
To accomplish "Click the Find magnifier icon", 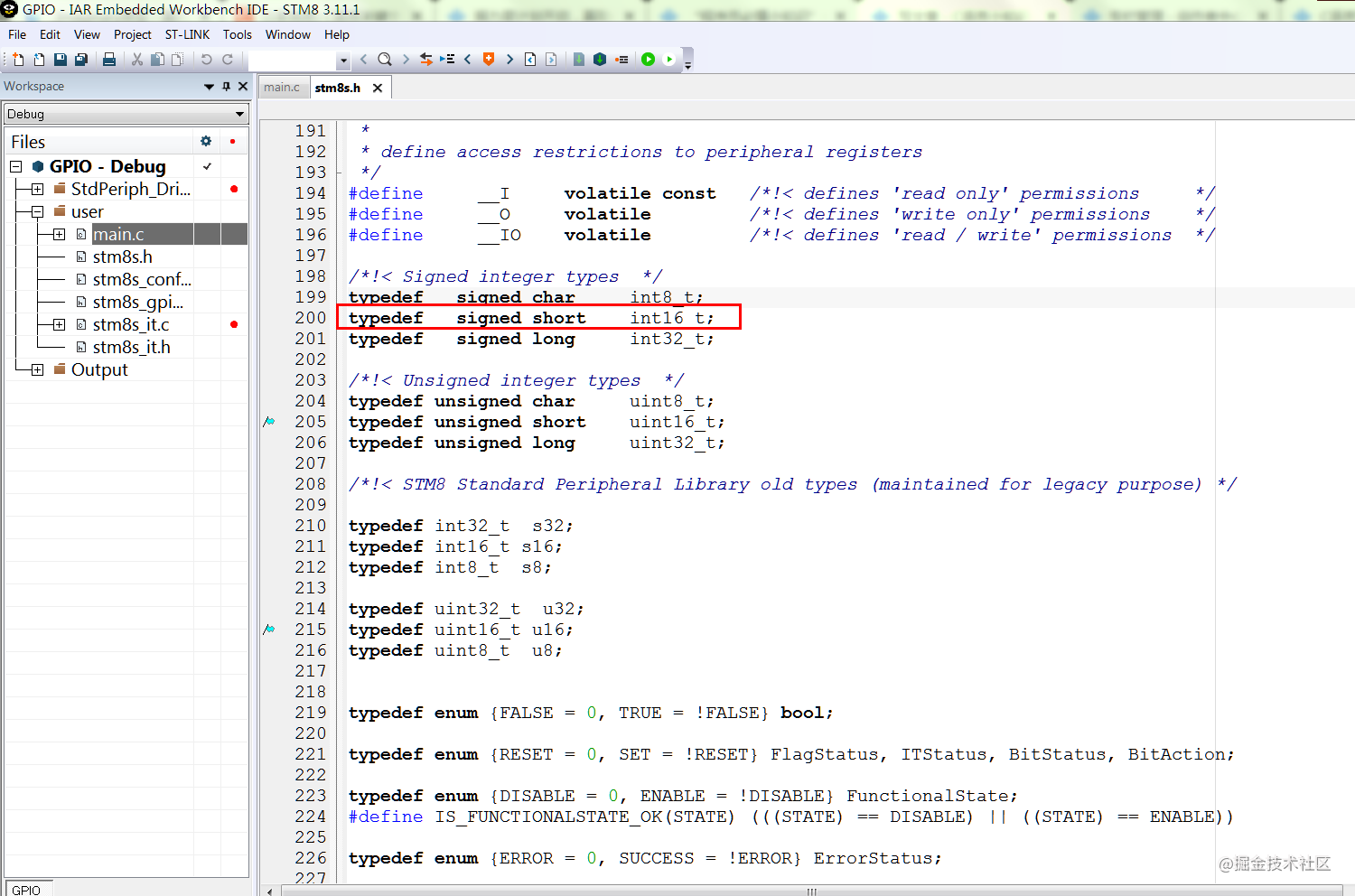I will pos(385,60).
